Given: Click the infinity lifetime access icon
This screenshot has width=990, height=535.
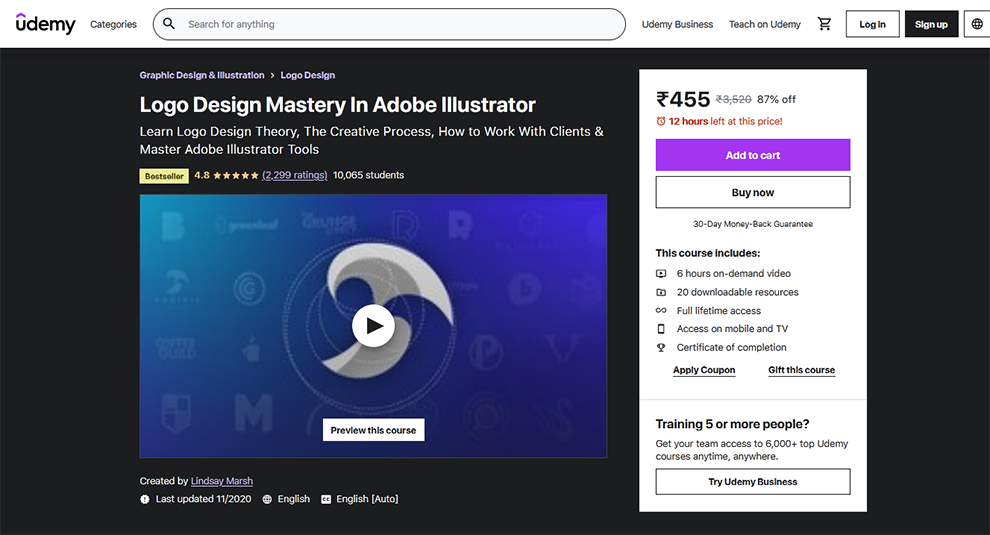Looking at the screenshot, I should 661,311.
